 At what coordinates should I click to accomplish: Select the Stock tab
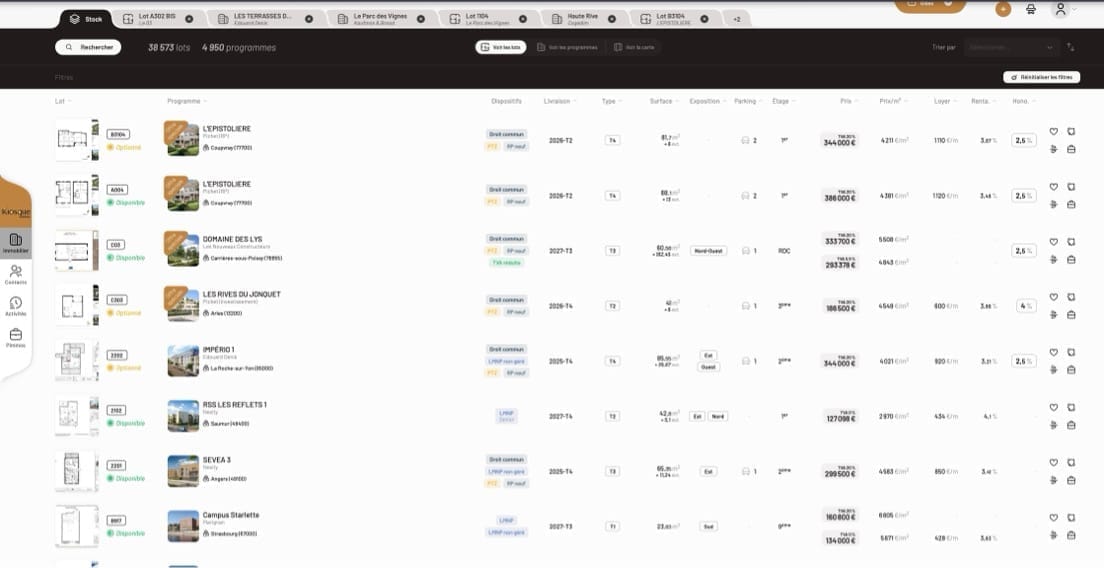[x=87, y=19]
